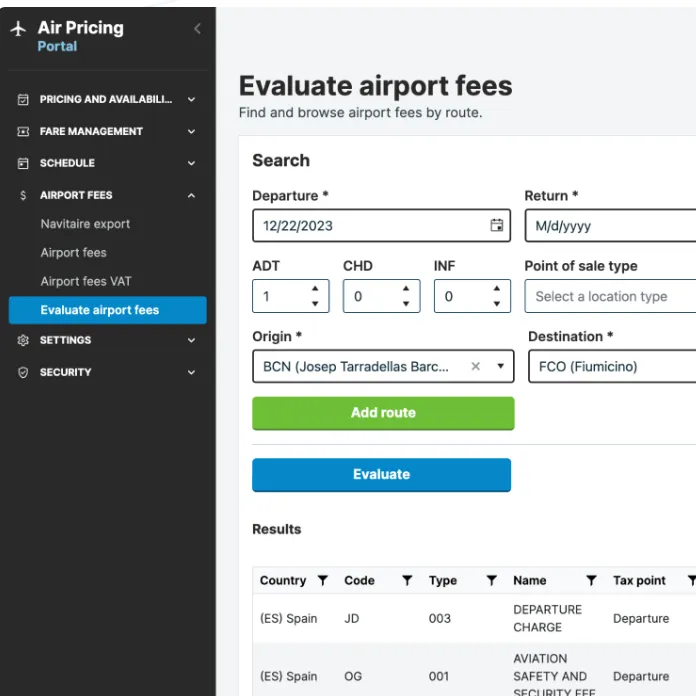Click type cell 003
Viewport: 696px width, 696px height.
[439, 618]
